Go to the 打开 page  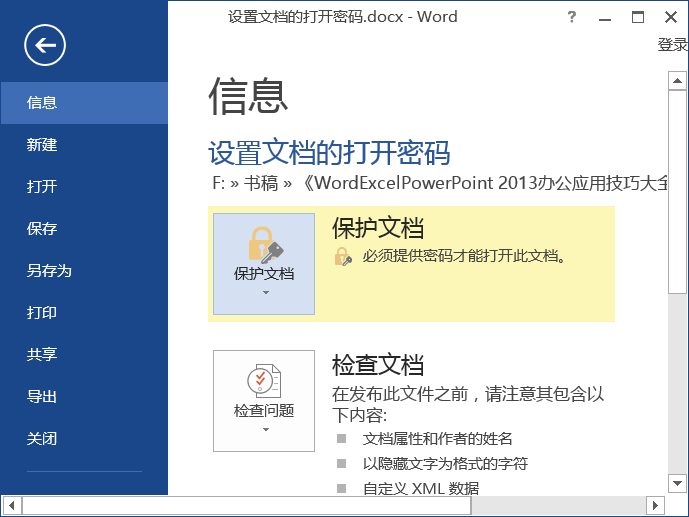pos(84,186)
